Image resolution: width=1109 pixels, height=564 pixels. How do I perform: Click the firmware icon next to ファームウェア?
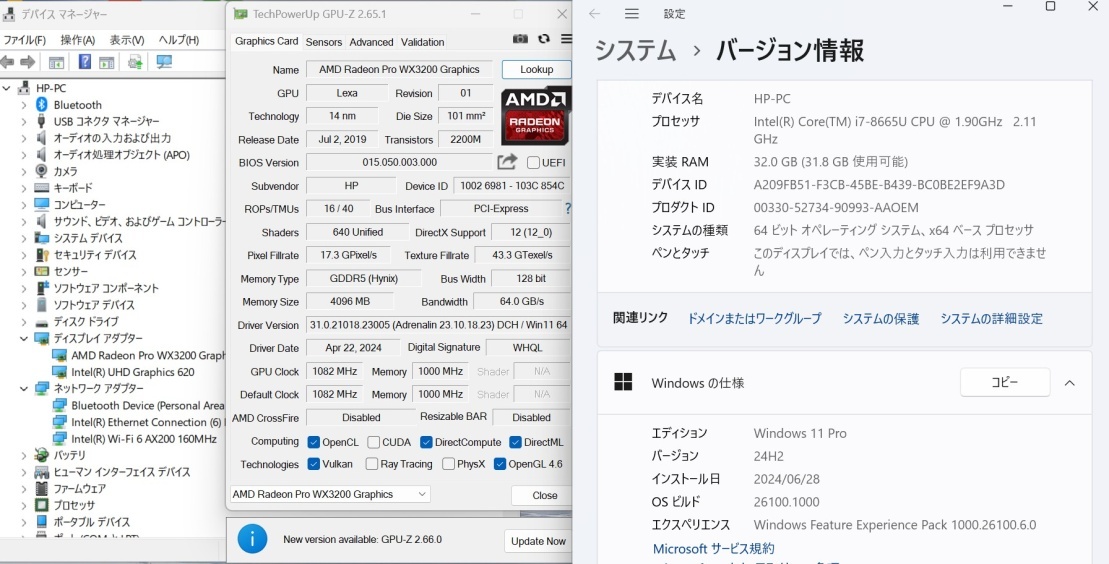point(42,488)
